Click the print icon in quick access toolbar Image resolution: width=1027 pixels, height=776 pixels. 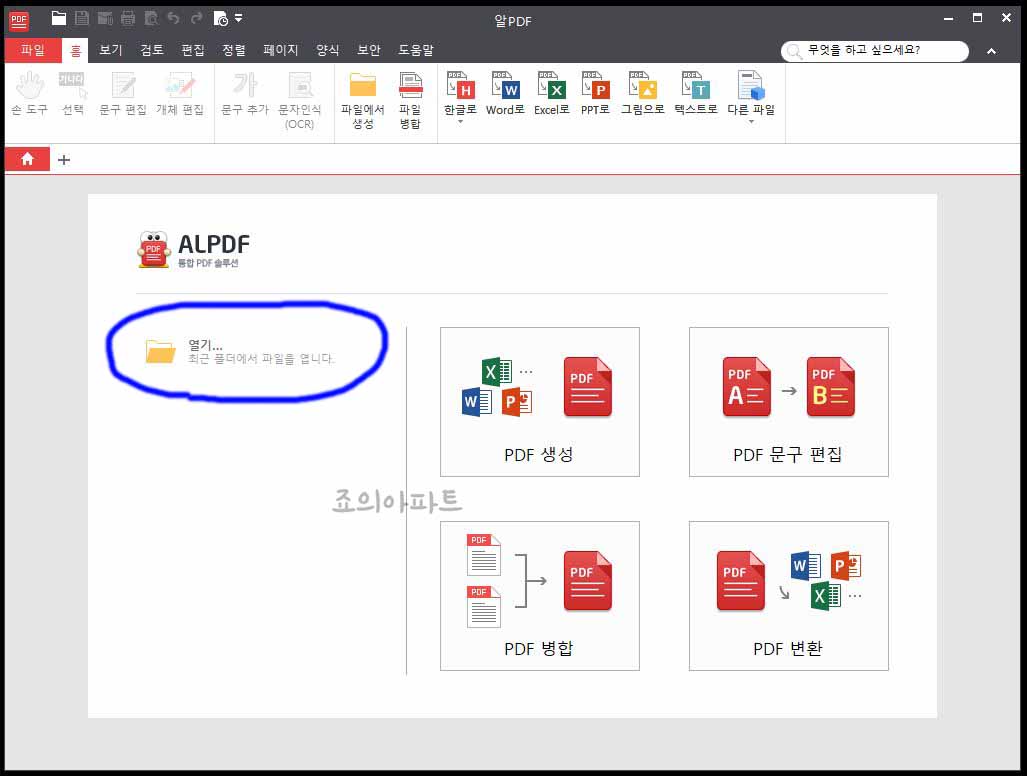pyautogui.click(x=128, y=18)
